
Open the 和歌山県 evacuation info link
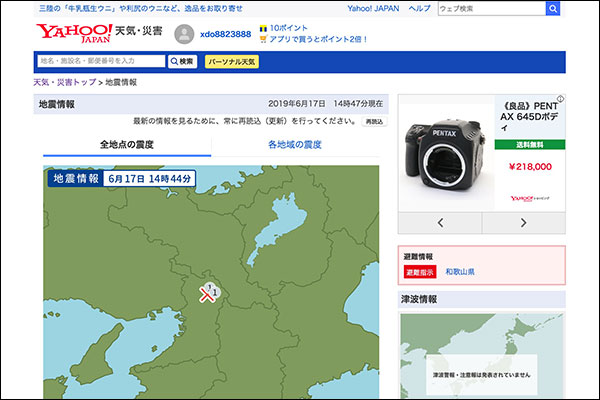(460, 272)
